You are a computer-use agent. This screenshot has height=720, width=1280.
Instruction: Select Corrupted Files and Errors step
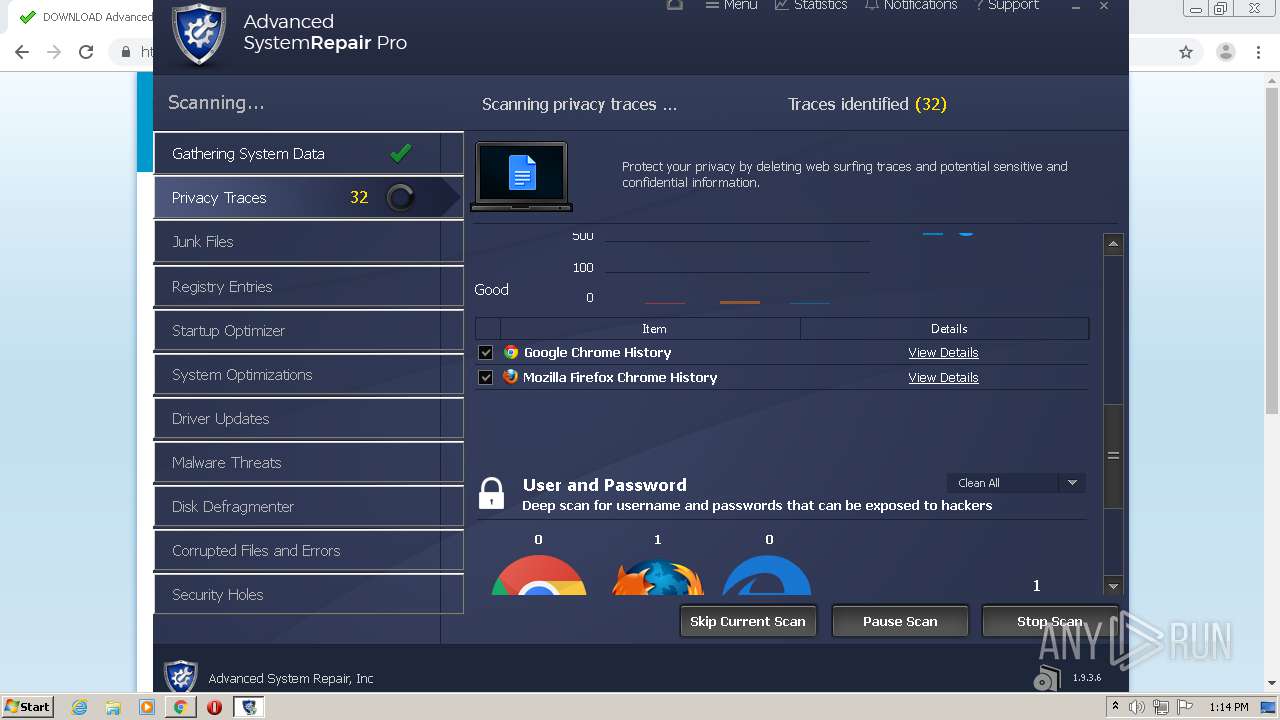(308, 551)
